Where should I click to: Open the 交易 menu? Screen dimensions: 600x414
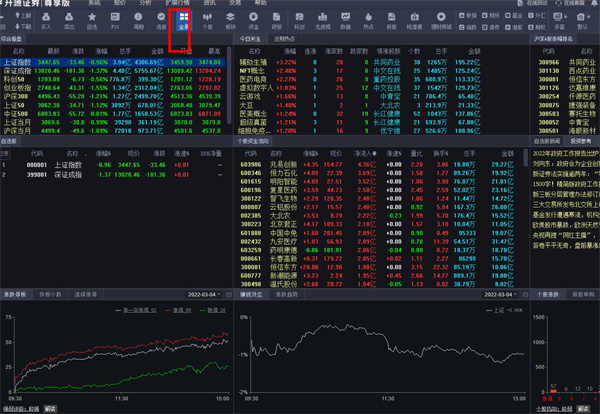234,4
